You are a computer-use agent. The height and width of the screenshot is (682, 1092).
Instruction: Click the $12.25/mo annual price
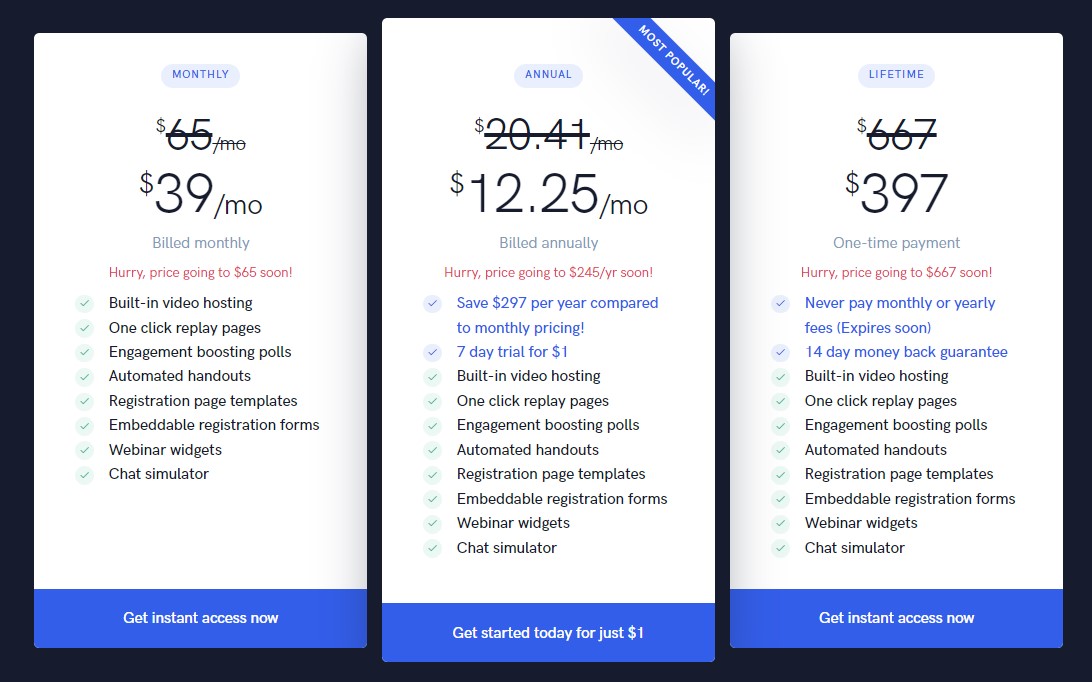549,194
